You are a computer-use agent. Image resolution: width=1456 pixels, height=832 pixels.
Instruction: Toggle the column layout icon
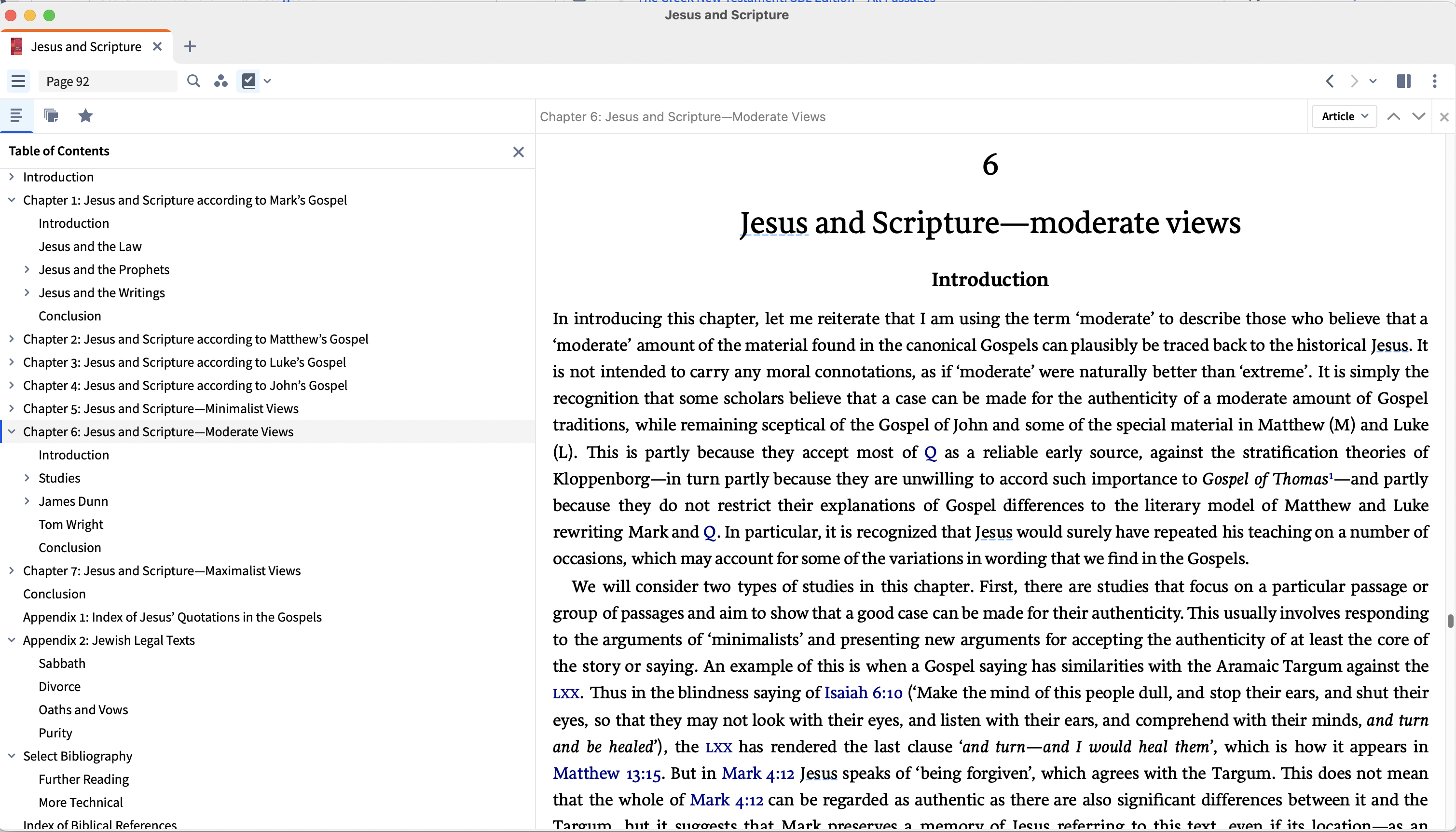click(1403, 81)
